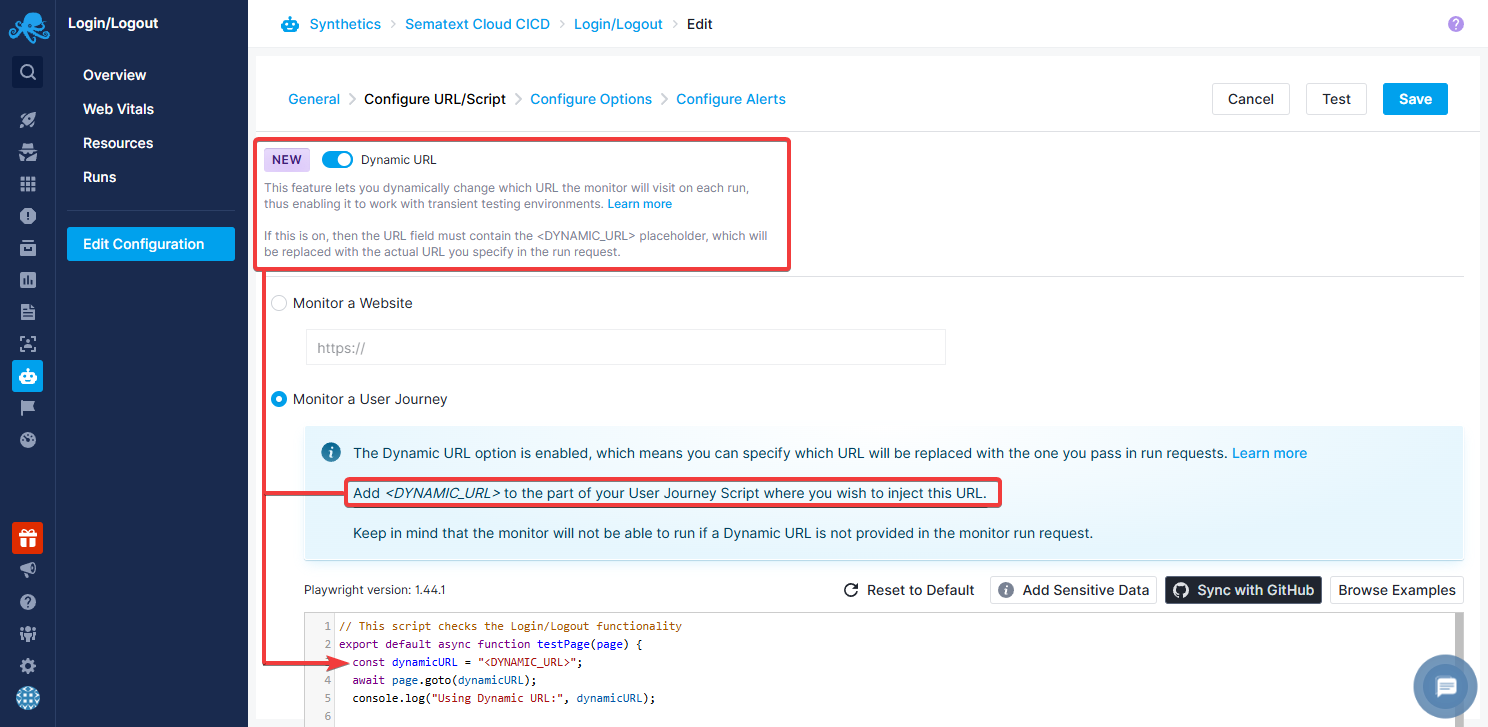Open the Overview section
This screenshot has height=727, width=1488.
click(x=114, y=75)
